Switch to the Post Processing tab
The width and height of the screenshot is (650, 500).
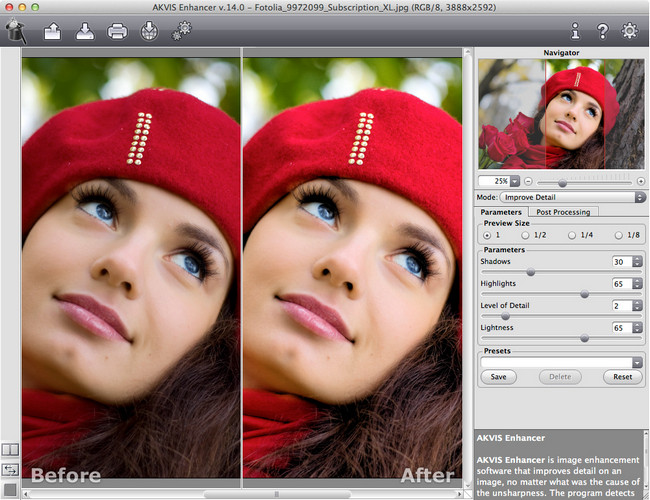(563, 212)
